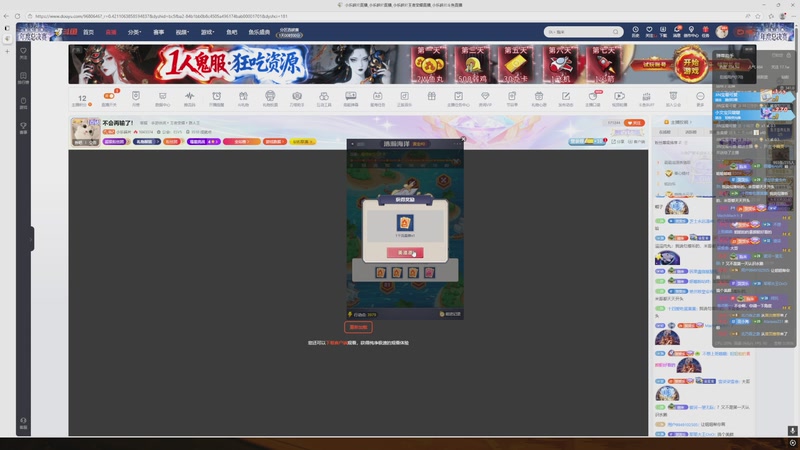The width and height of the screenshot is (800, 450).
Task: Open the history clock icon
Action: [635, 32]
